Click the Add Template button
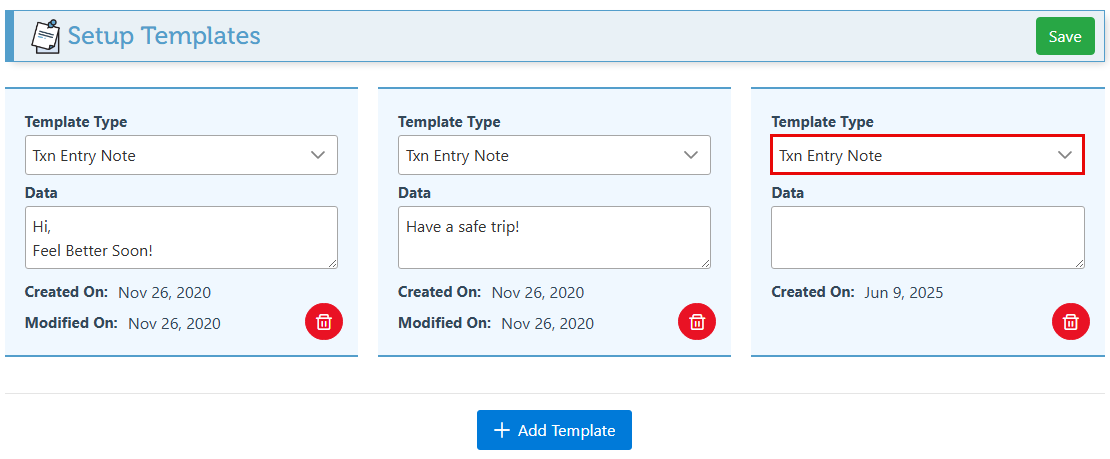 pos(554,430)
